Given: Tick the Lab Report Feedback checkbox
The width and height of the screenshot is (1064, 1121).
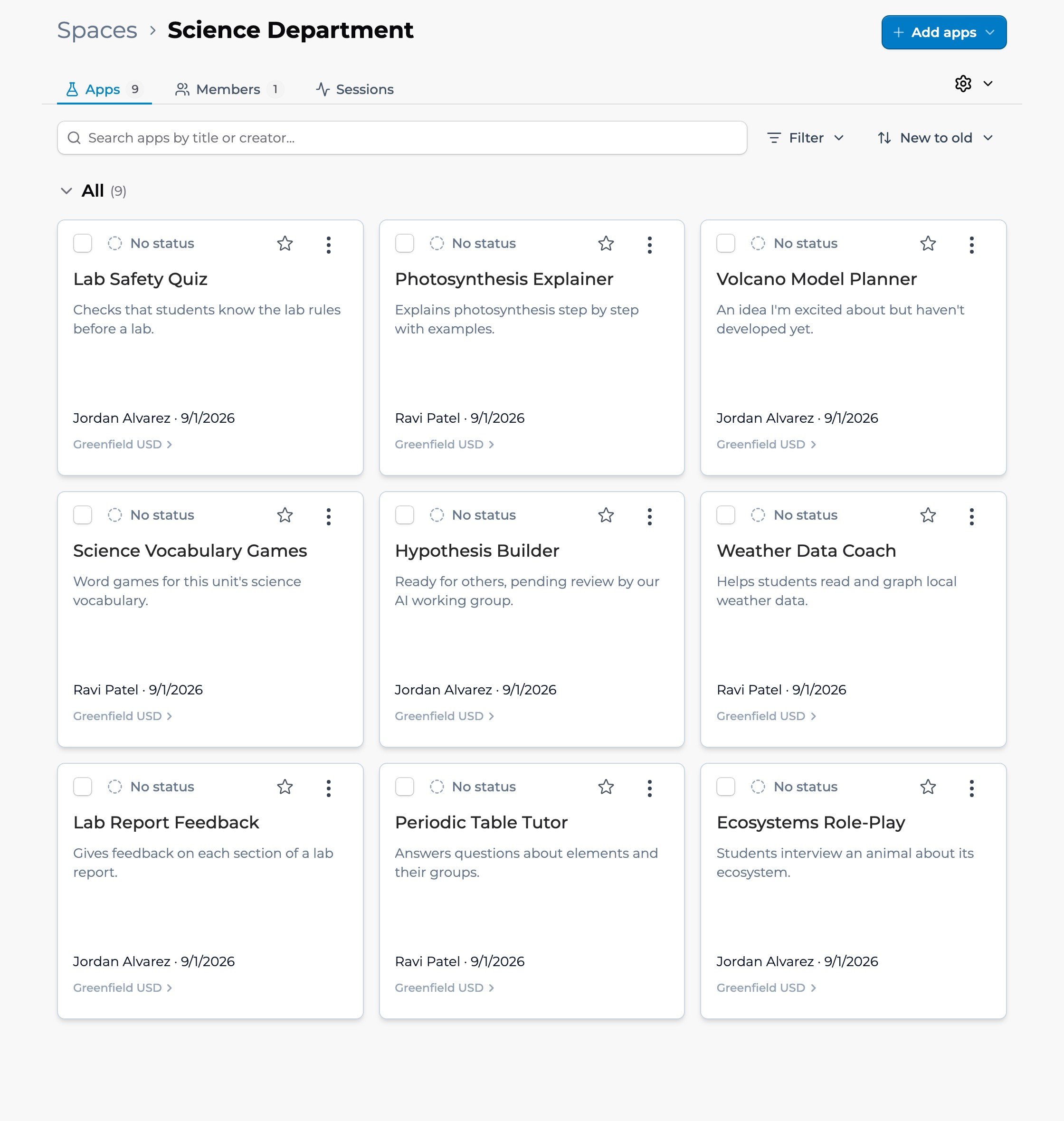Looking at the screenshot, I should pyautogui.click(x=83, y=787).
